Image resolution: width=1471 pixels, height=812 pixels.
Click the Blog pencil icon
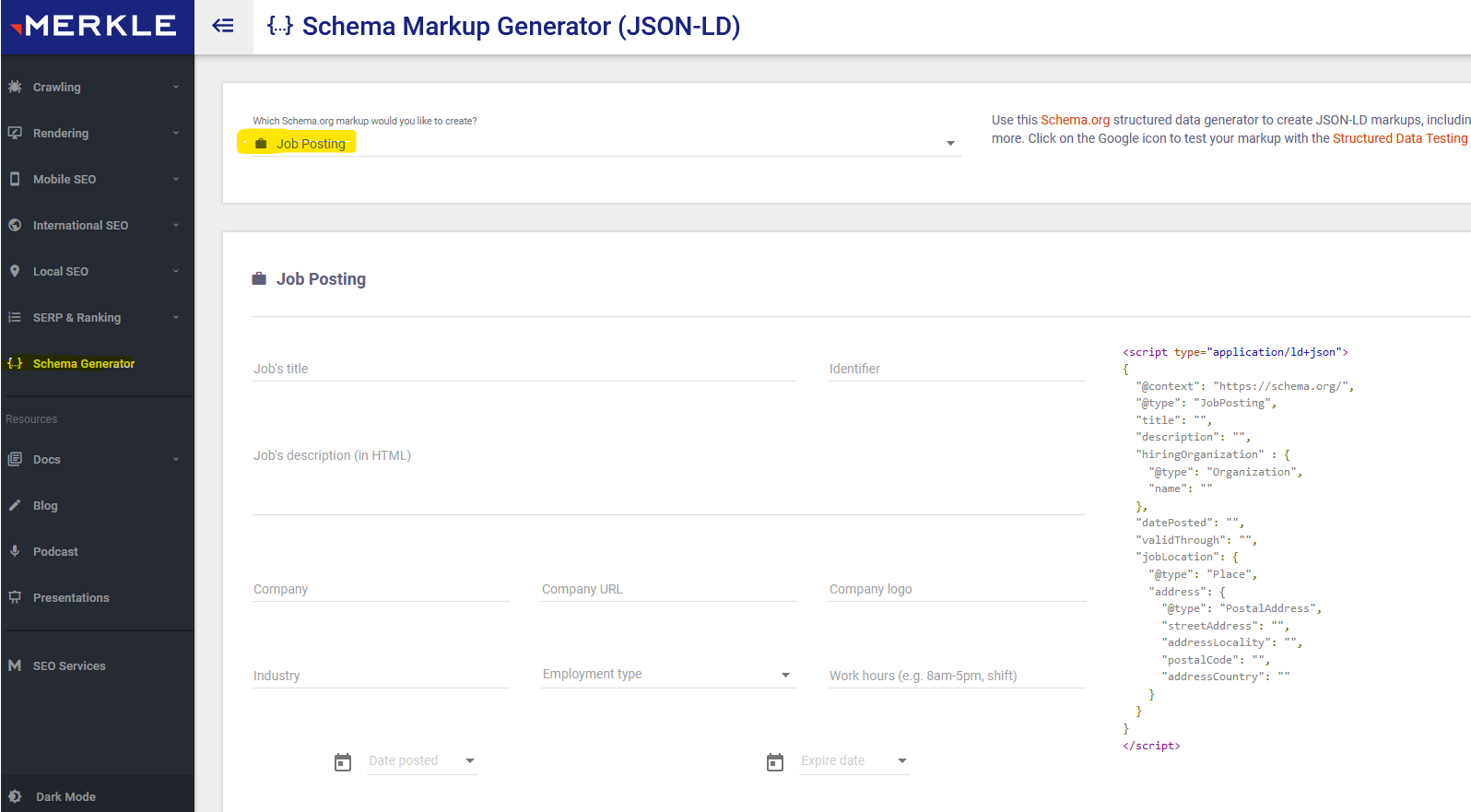tap(15, 505)
